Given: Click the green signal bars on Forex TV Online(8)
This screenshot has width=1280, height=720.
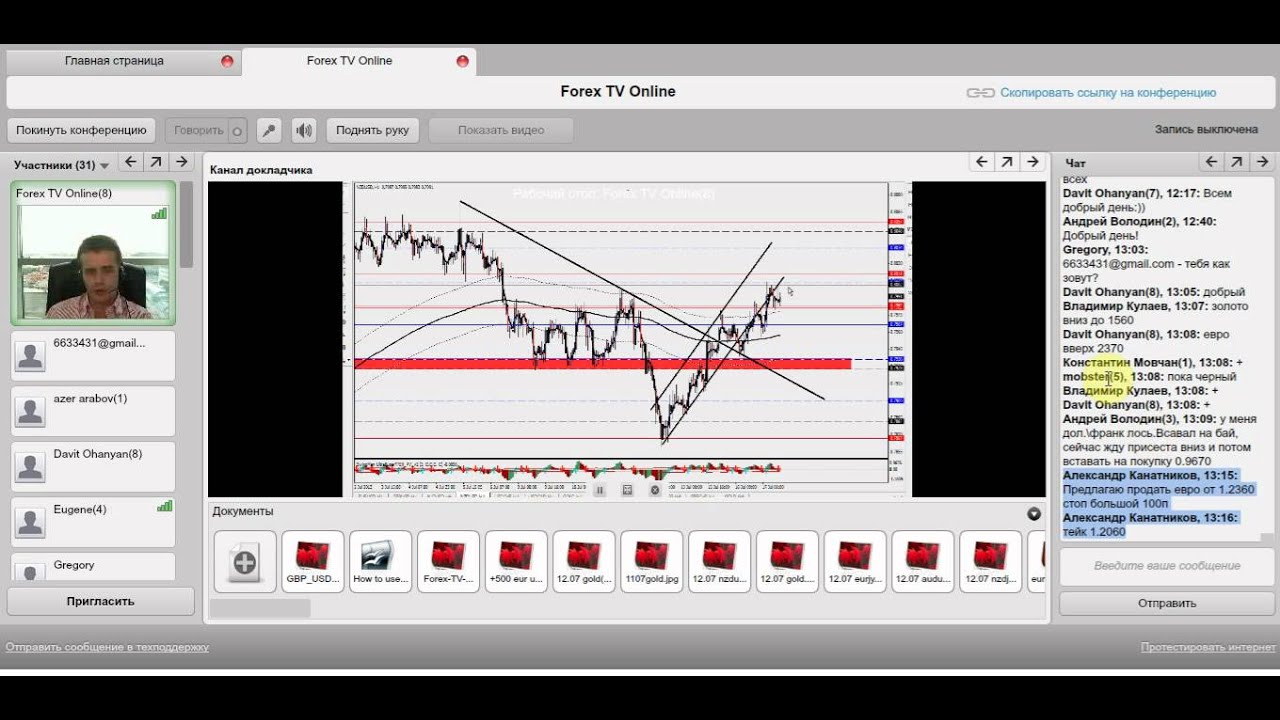Looking at the screenshot, I should click(159, 213).
